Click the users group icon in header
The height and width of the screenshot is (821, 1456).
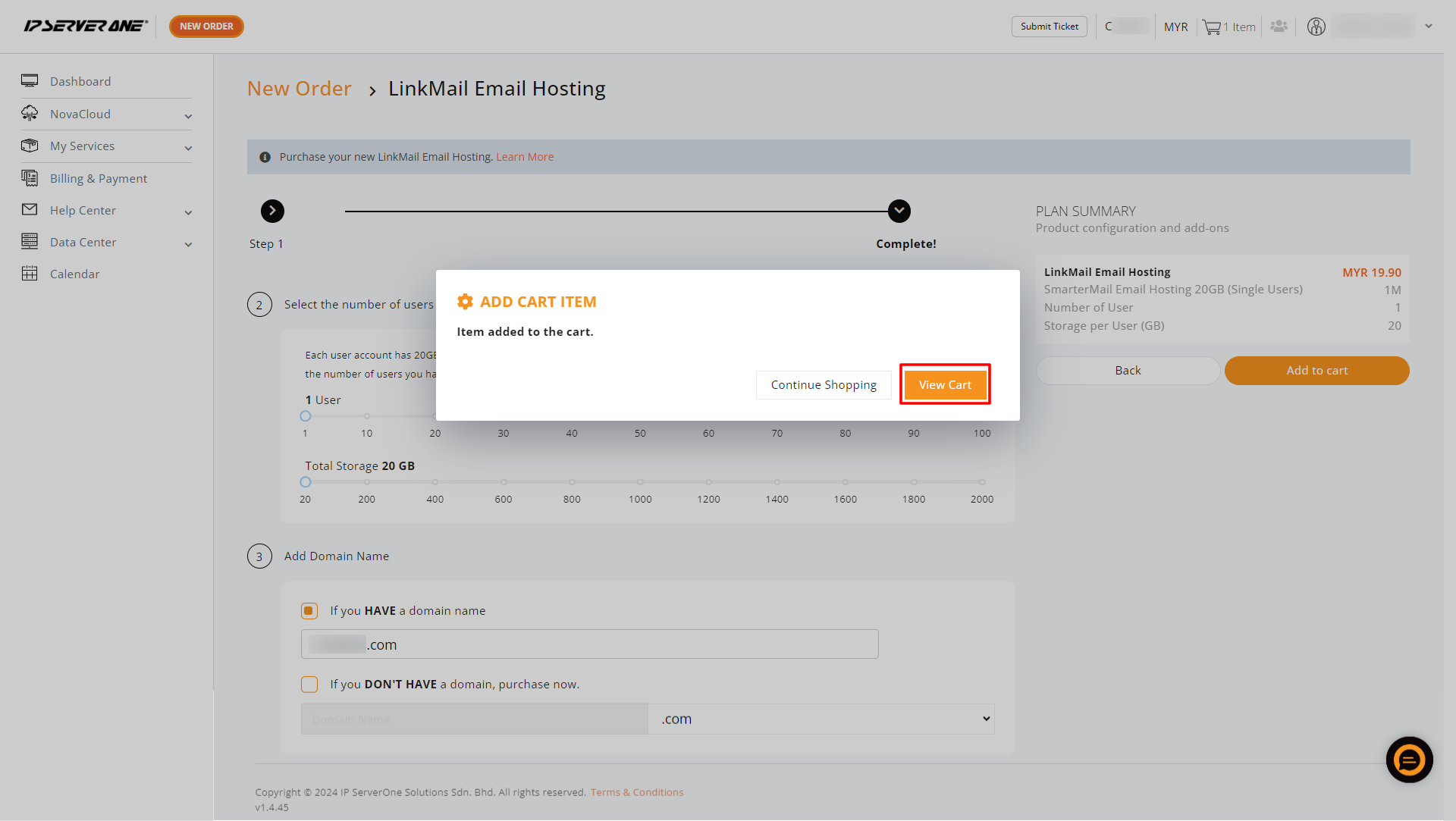pyautogui.click(x=1279, y=27)
